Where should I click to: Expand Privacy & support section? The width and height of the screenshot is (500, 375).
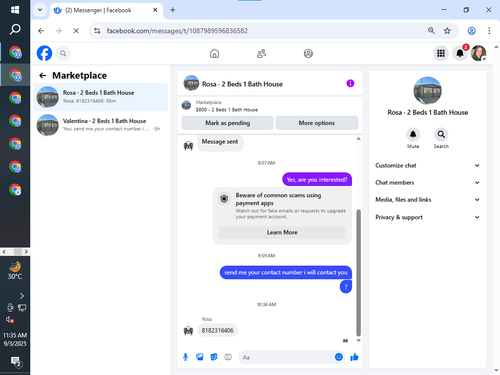coord(428,217)
